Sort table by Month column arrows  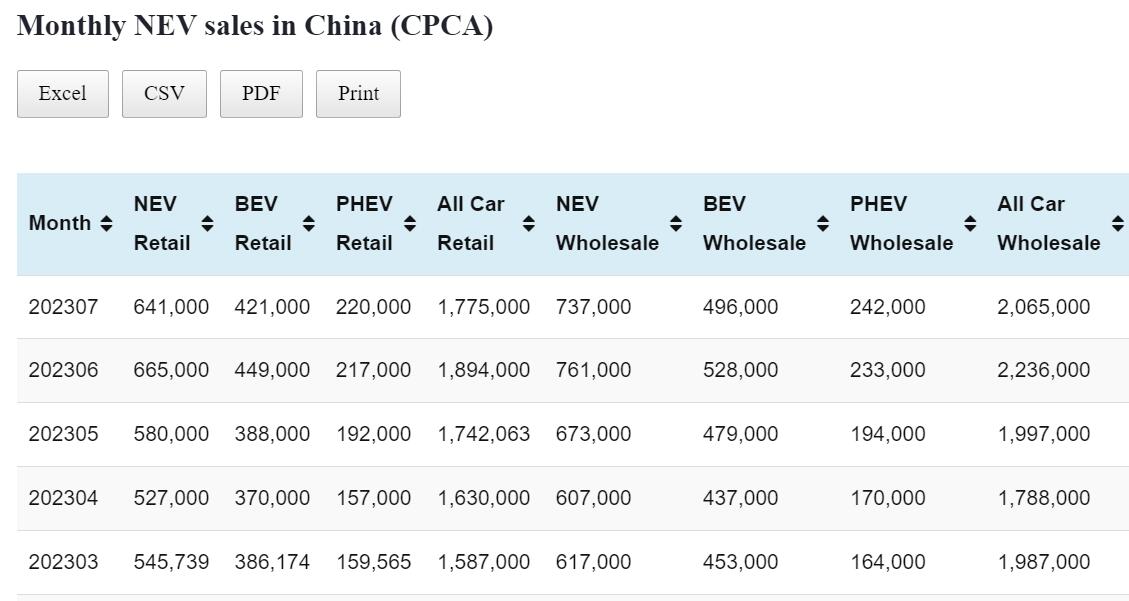pyautogui.click(x=106, y=224)
